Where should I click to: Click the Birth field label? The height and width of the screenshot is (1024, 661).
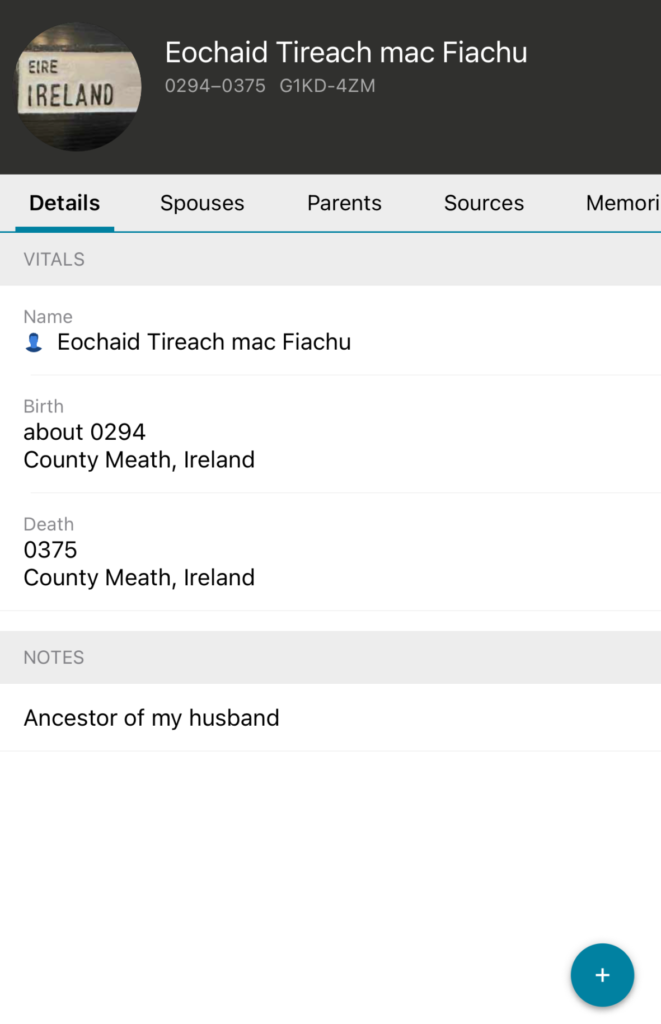44,406
